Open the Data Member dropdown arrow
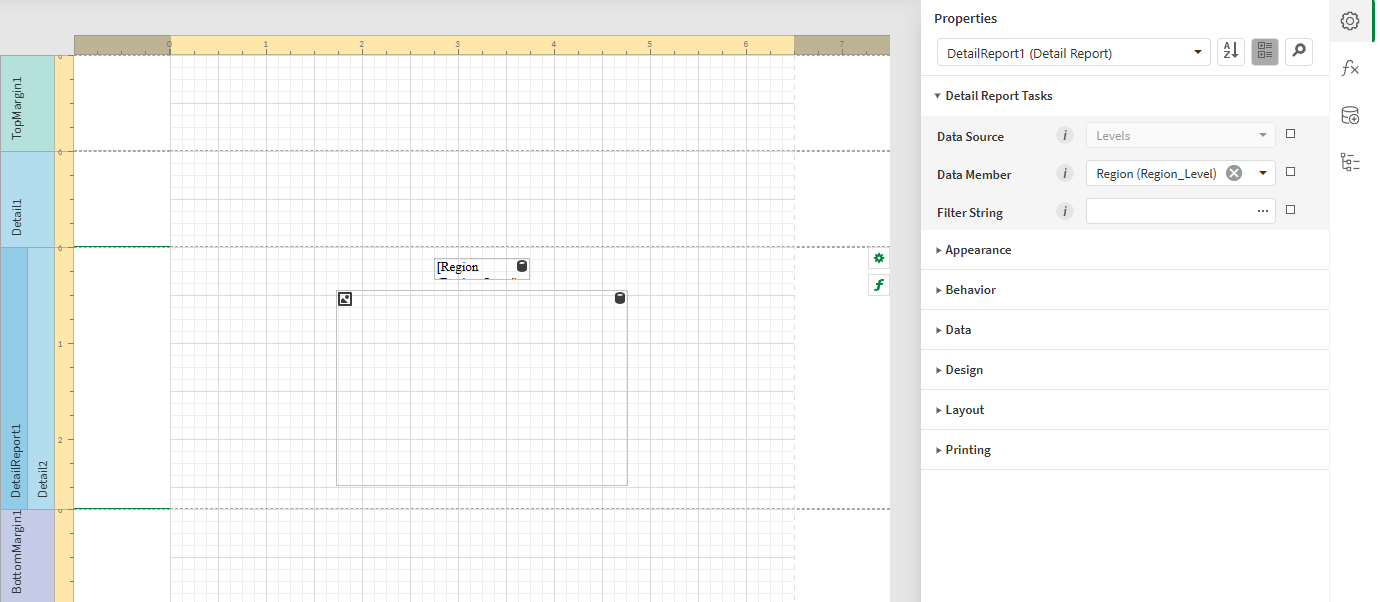 [1262, 172]
